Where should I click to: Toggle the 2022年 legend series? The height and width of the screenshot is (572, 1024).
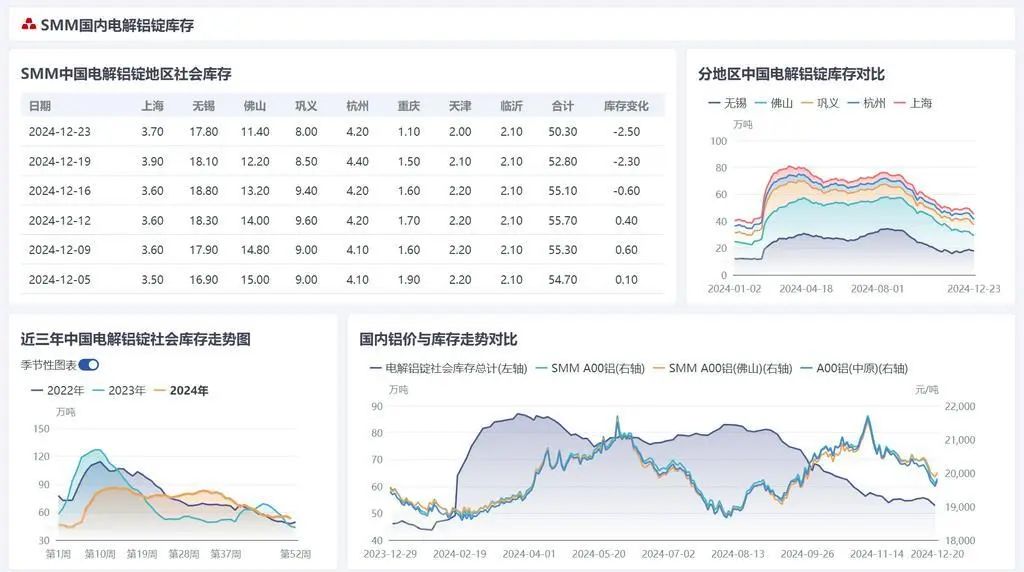click(x=57, y=390)
